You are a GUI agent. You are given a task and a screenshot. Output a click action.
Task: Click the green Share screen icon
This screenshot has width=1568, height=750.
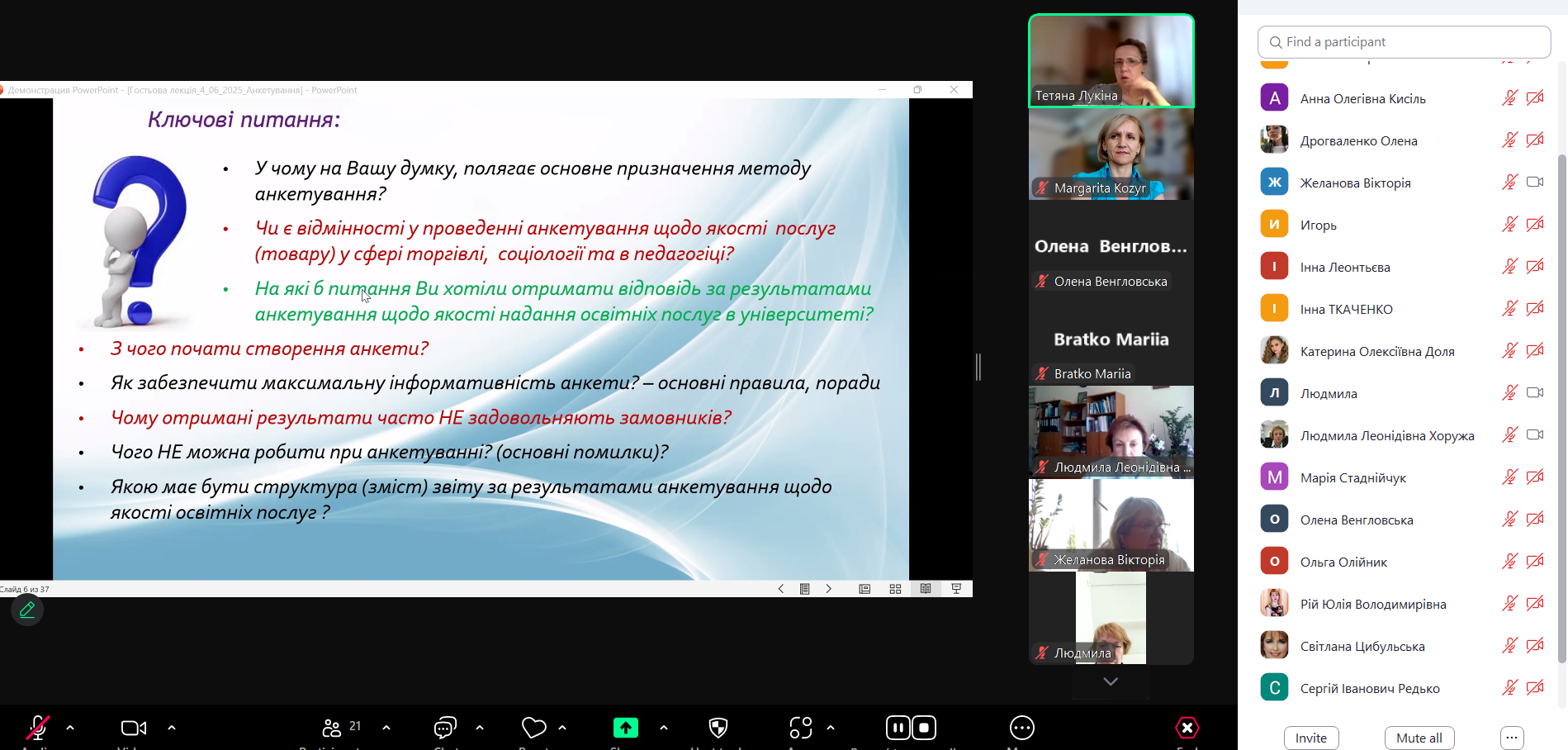pyautogui.click(x=626, y=728)
